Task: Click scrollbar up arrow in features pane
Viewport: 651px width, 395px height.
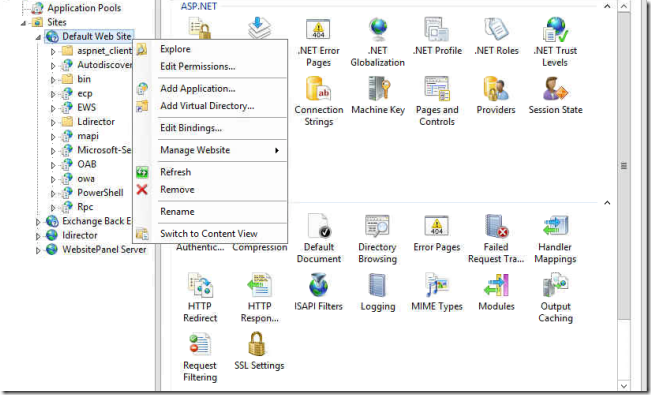Action: (624, 6)
